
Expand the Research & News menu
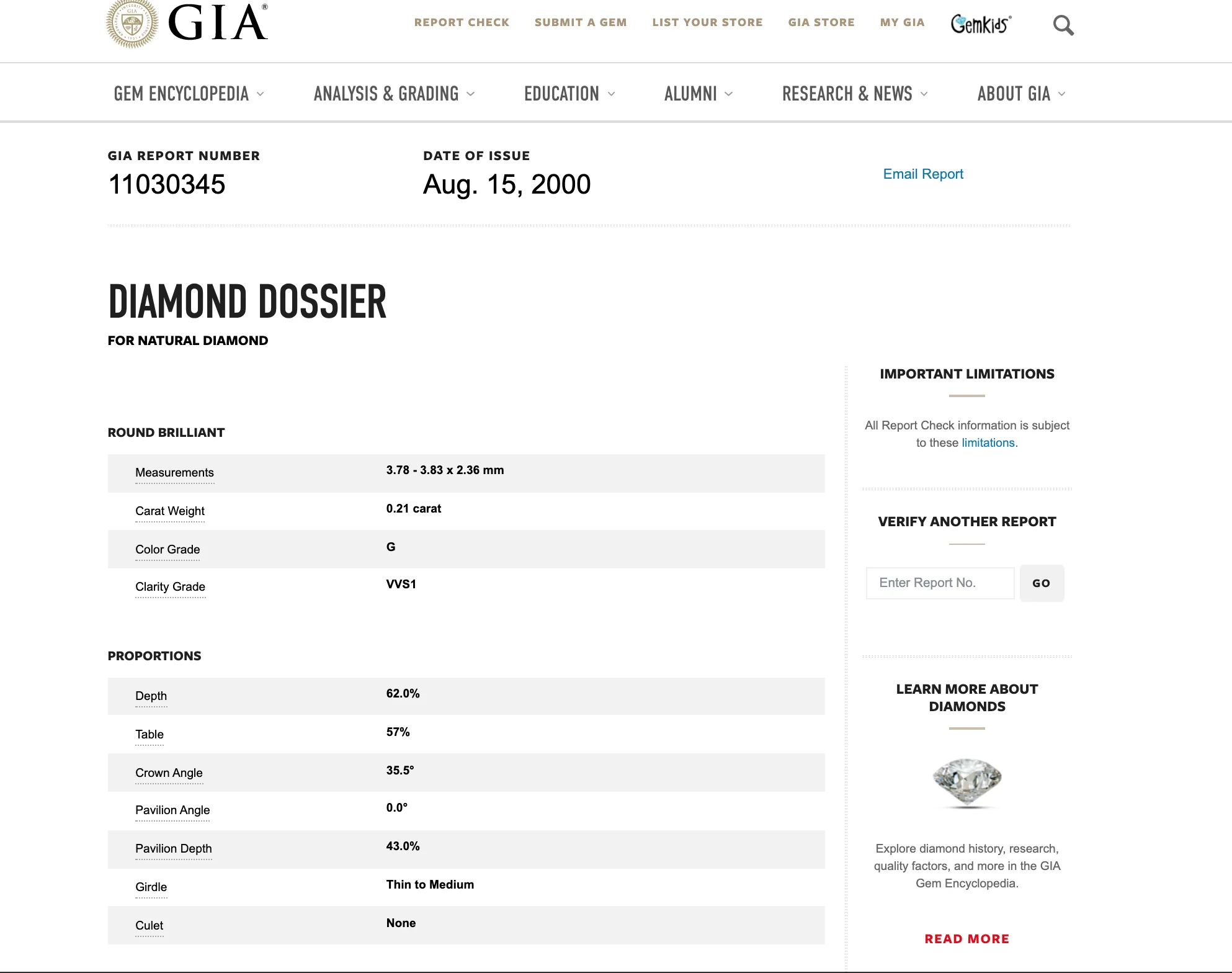[855, 94]
